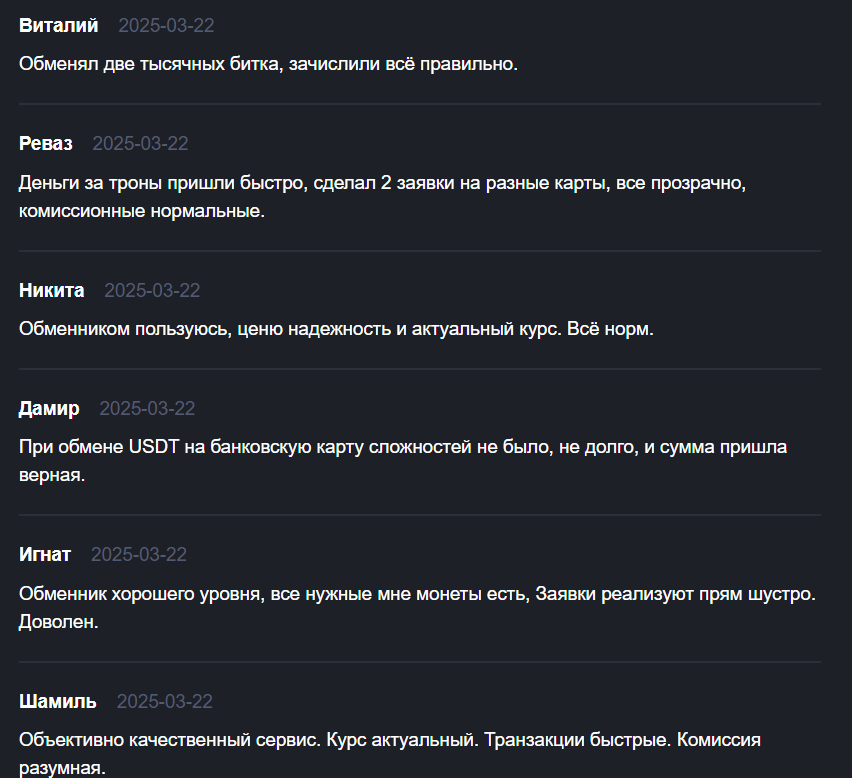Image resolution: width=852 pixels, height=778 pixels.
Task: Click the date beside Реваз
Action: pos(140,143)
